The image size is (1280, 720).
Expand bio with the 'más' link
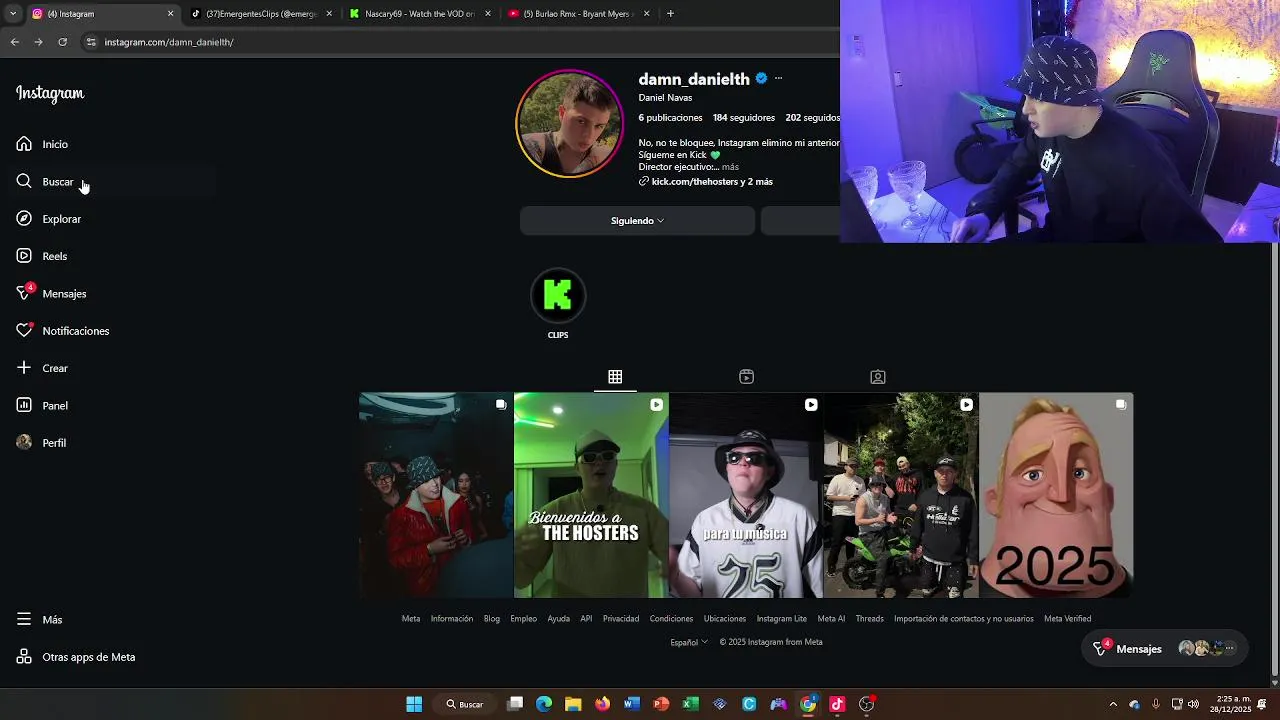pos(730,167)
